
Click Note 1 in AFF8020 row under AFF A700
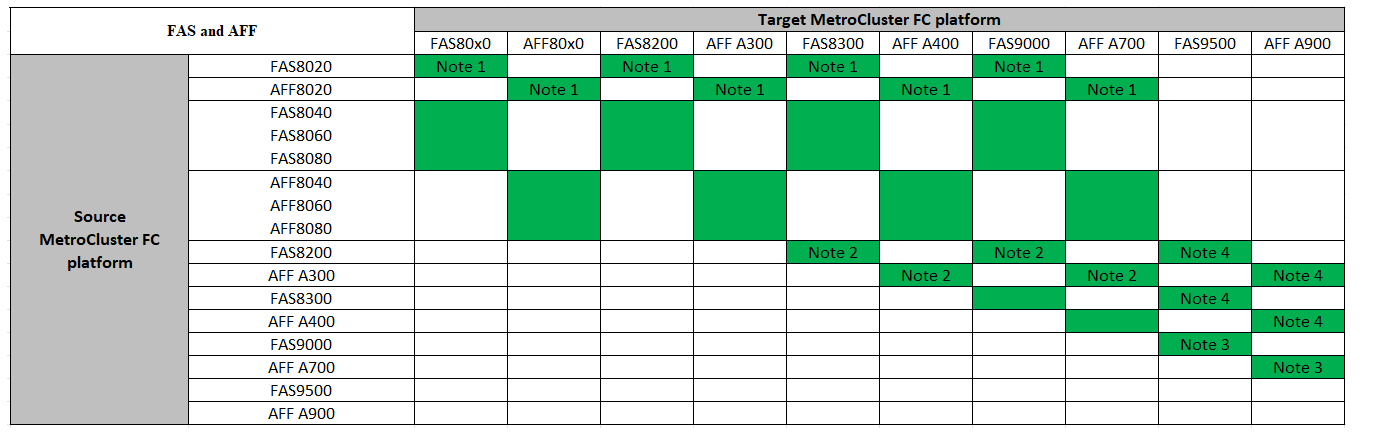coord(1111,89)
